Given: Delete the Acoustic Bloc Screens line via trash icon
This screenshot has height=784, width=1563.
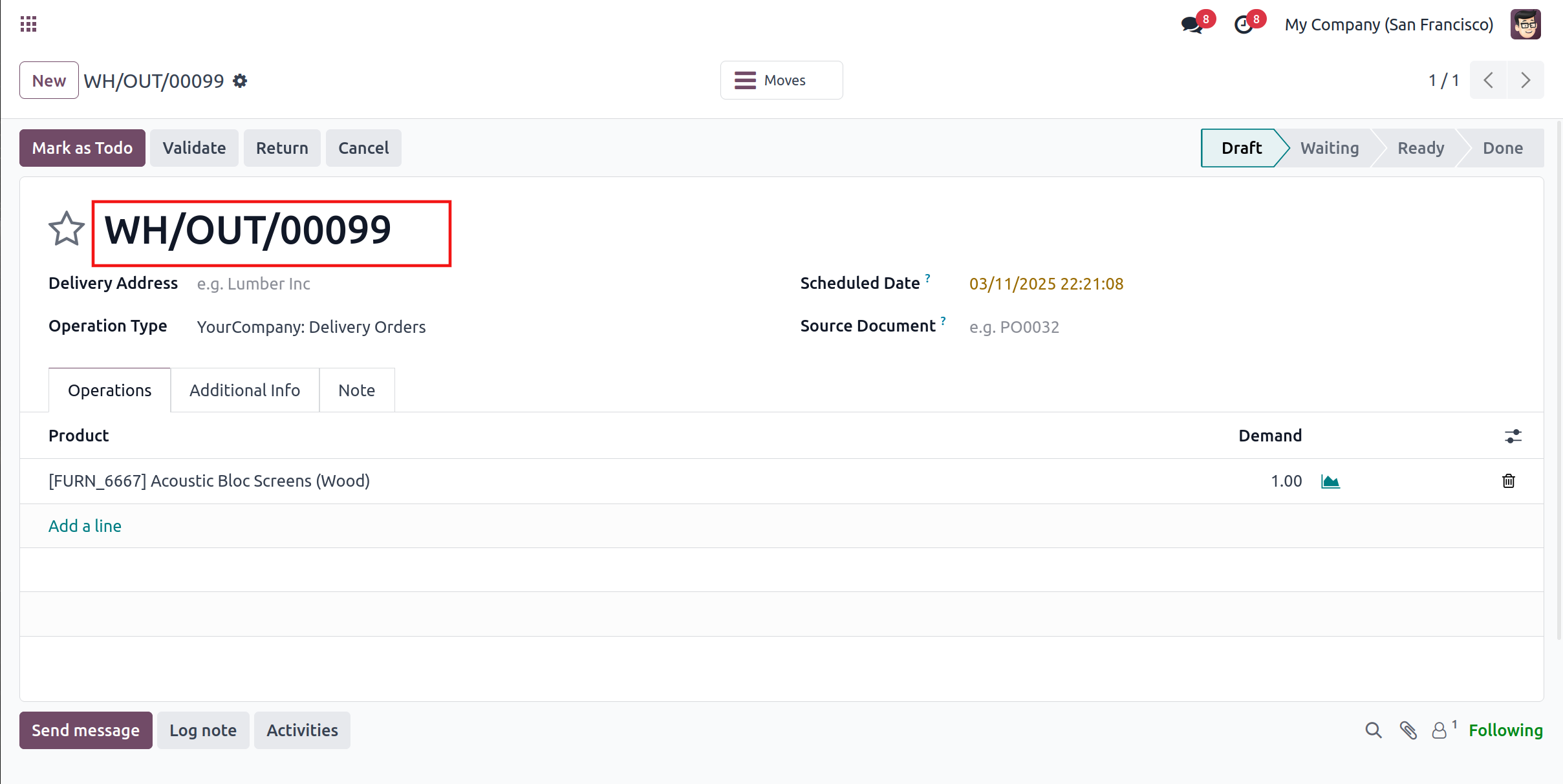Looking at the screenshot, I should click(x=1508, y=481).
